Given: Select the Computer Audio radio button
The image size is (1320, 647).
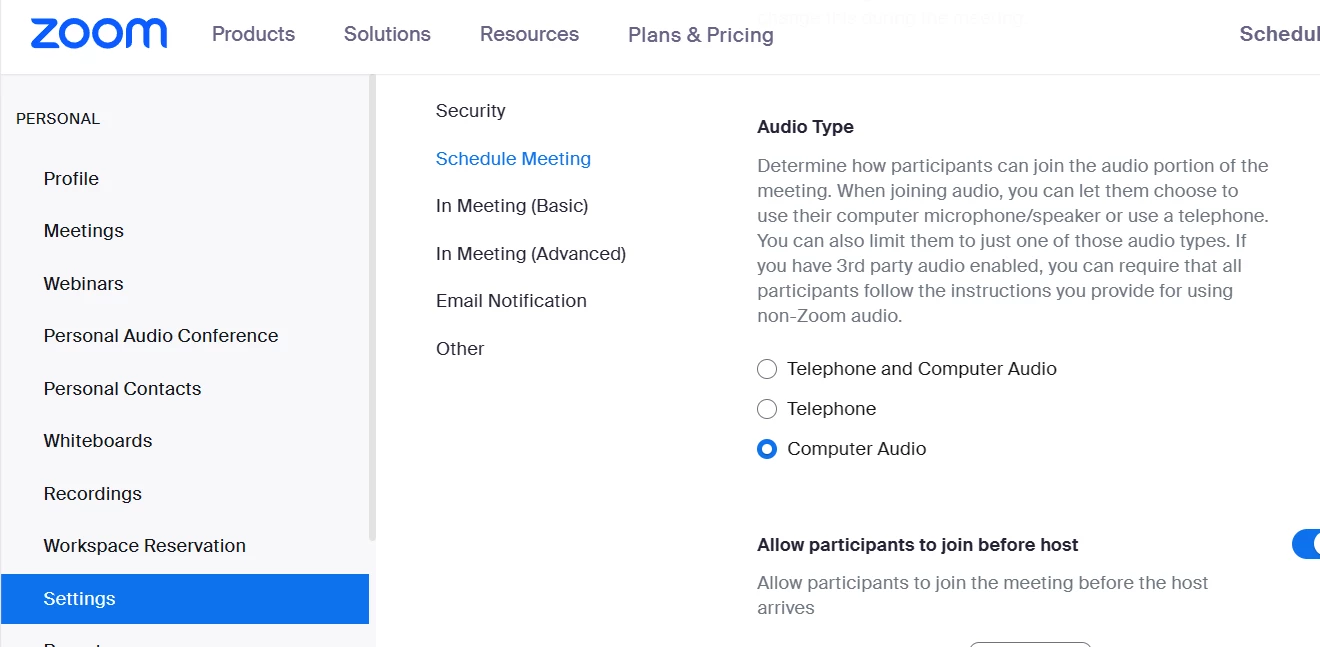Looking at the screenshot, I should point(767,449).
